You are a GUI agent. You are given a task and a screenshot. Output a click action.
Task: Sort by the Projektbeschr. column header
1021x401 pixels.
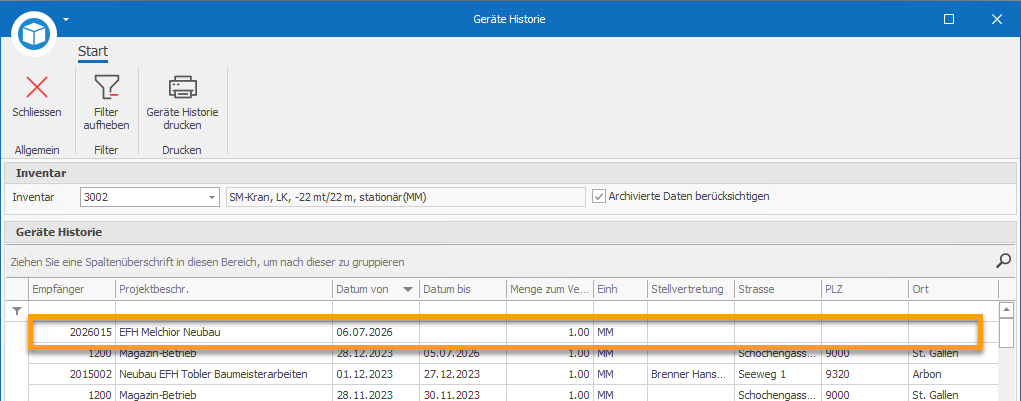224,289
